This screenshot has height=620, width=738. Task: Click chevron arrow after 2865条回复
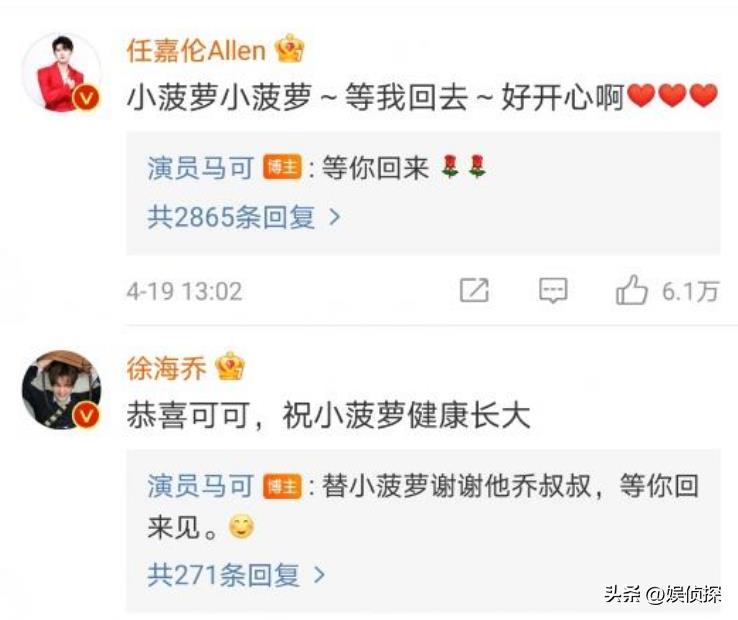pos(335,217)
